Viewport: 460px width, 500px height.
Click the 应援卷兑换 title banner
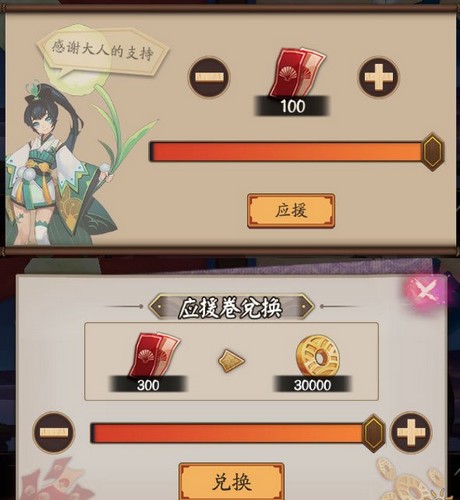pos(231,307)
